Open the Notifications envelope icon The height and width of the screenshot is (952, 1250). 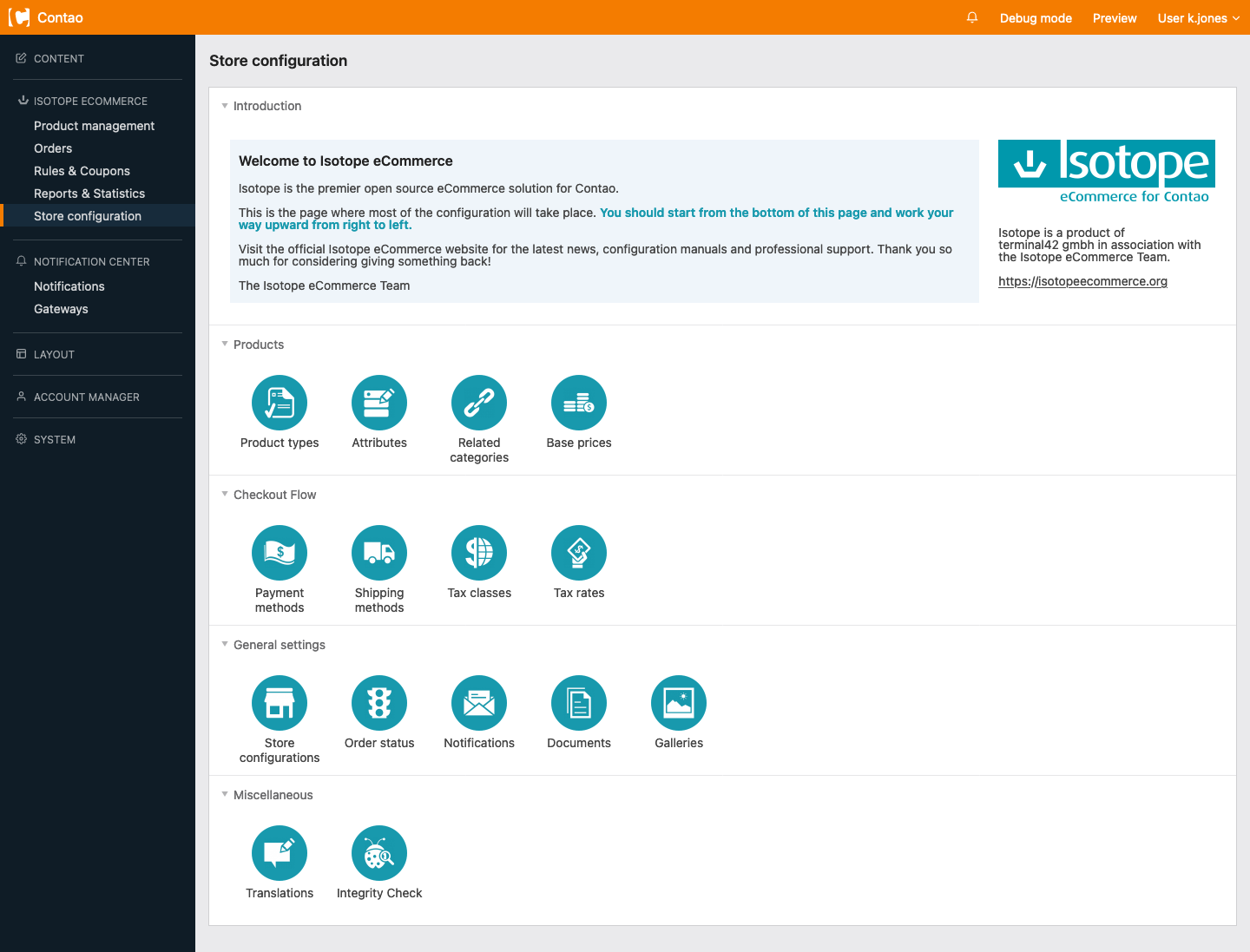(x=479, y=703)
